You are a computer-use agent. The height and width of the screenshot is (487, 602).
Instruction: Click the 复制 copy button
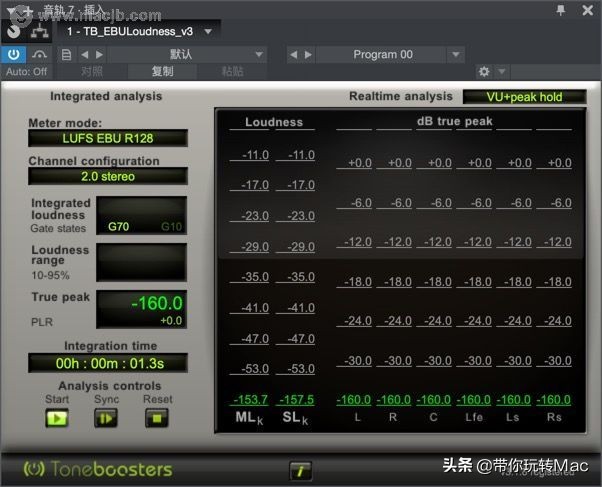coord(162,71)
